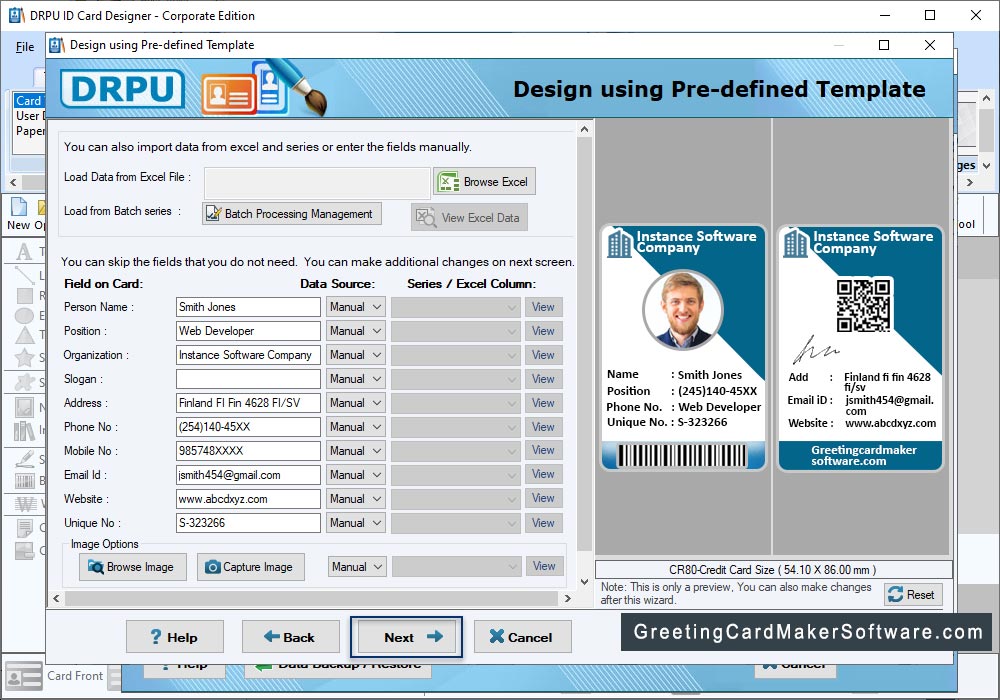The width and height of the screenshot is (1000, 700).
Task: Open Website data source dropdown
Action: 356,499
